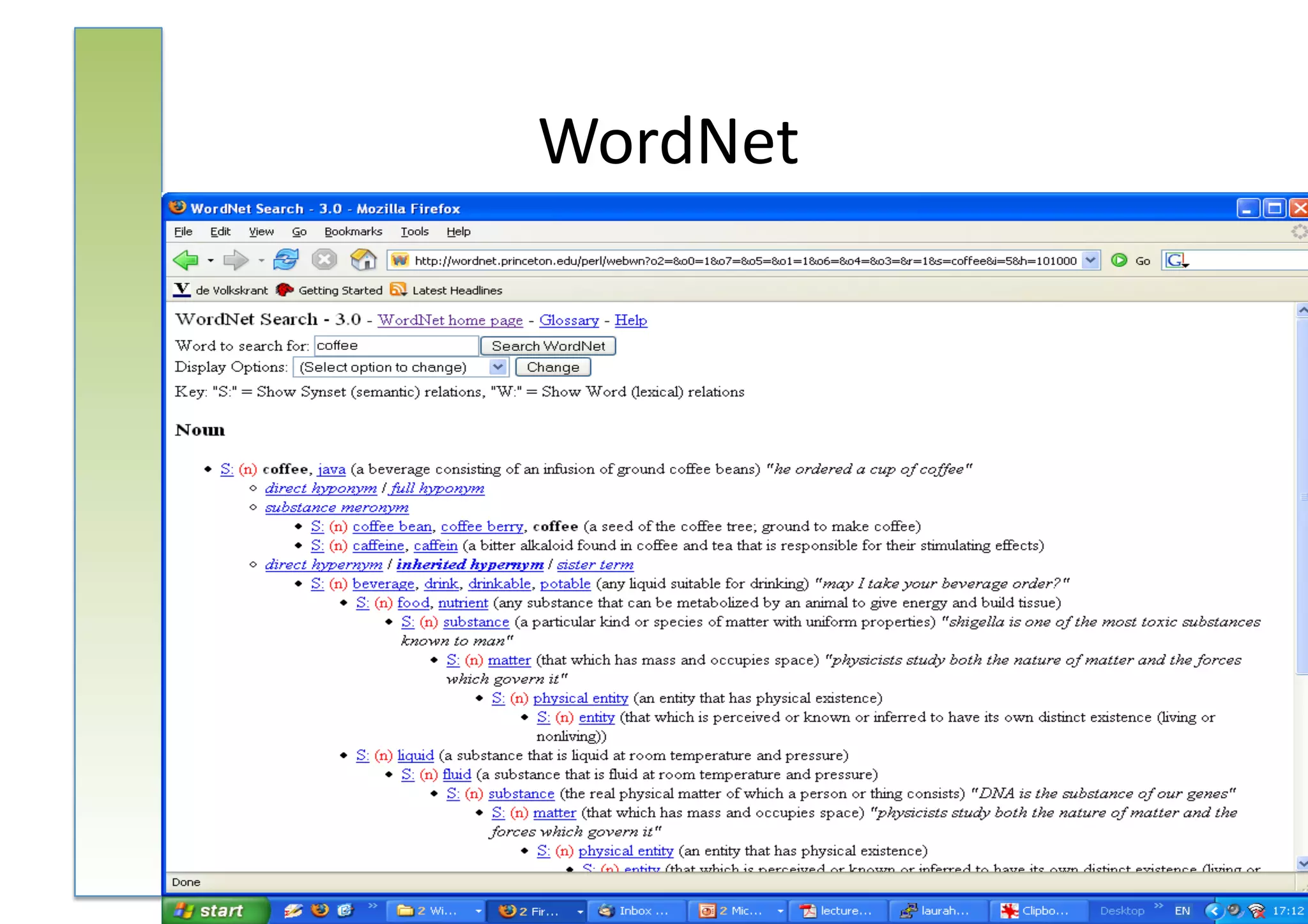
Task: Open the Glossary link
Action: 569,320
